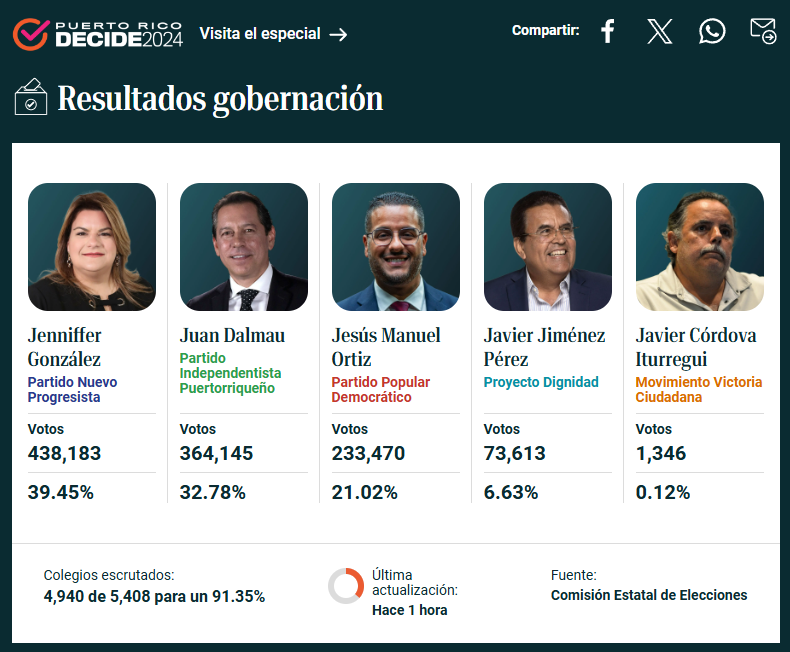Open the Visita el especial link
Image resolution: width=790 pixels, height=652 pixels.
[260, 34]
